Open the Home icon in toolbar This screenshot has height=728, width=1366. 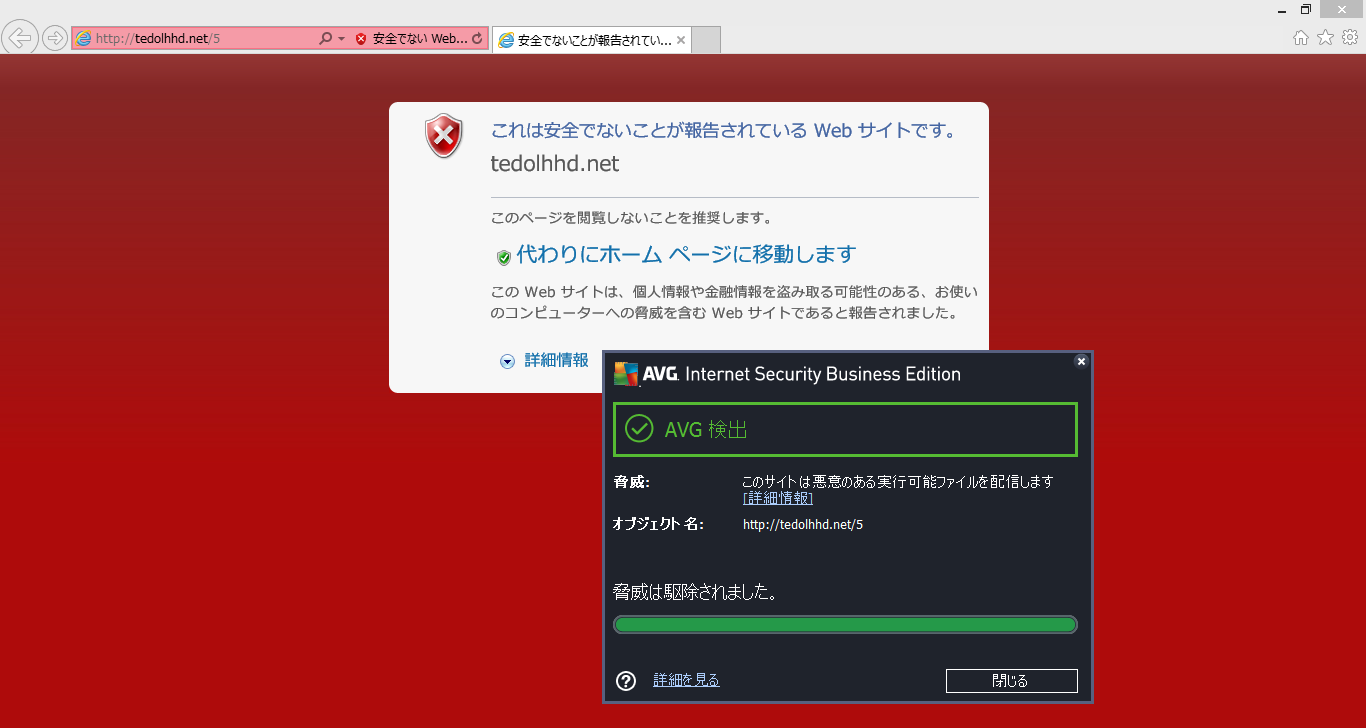coord(1301,38)
